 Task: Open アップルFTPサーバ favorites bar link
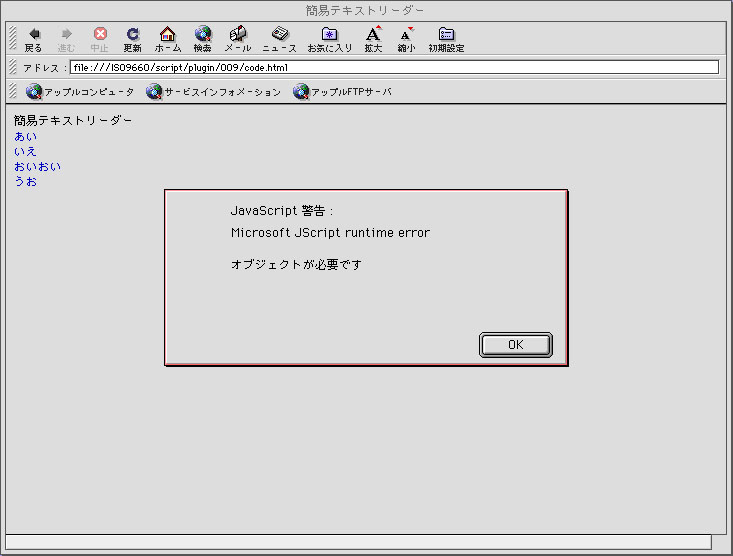pos(342,92)
